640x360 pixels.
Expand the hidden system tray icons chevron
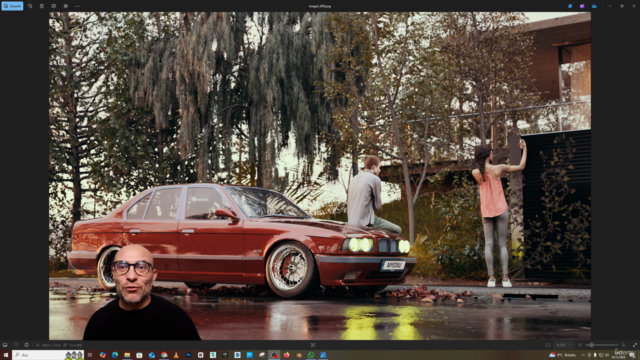tap(583, 355)
